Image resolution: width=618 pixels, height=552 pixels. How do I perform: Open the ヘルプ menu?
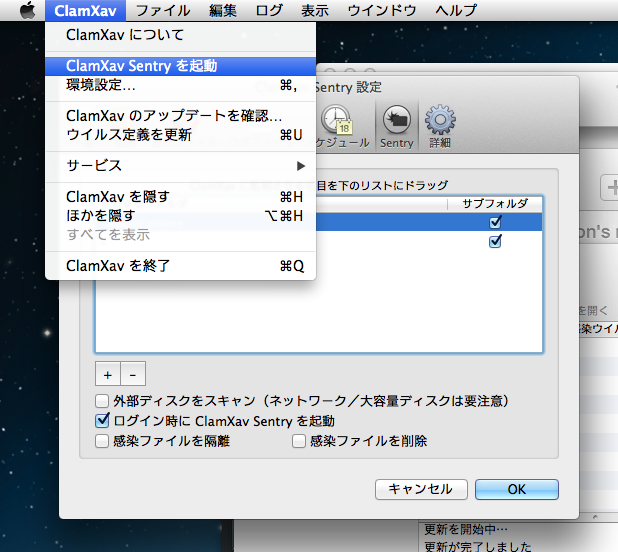click(x=456, y=10)
